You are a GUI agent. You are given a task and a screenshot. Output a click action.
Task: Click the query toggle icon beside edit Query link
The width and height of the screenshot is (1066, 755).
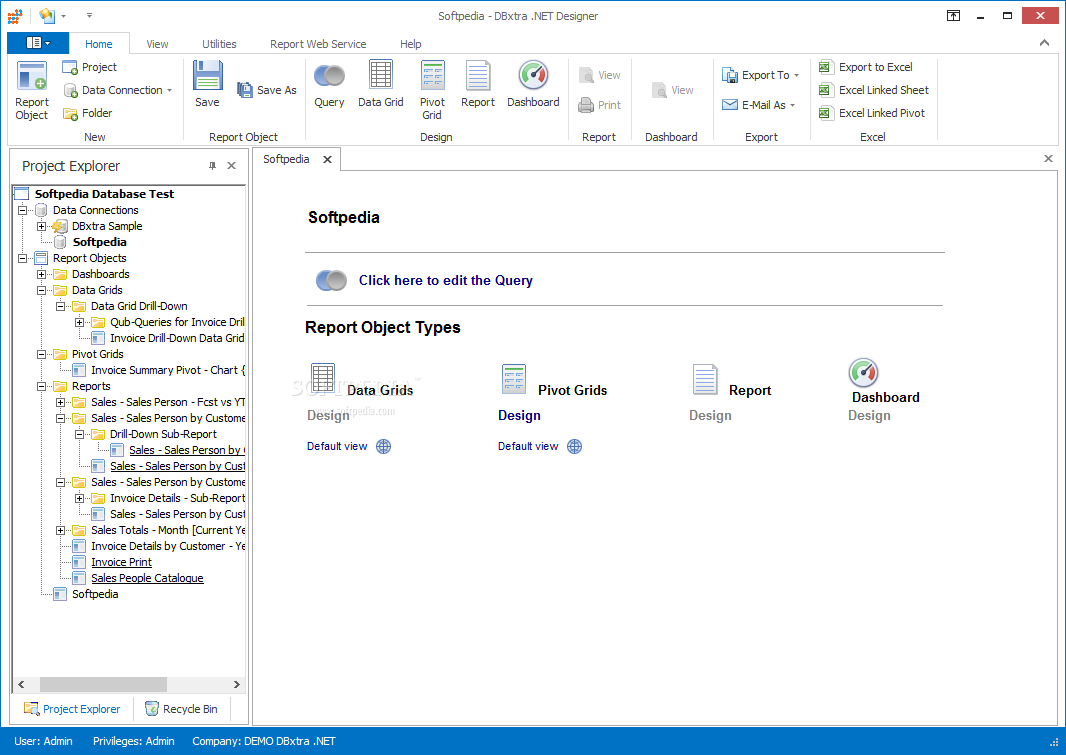pyautogui.click(x=331, y=280)
